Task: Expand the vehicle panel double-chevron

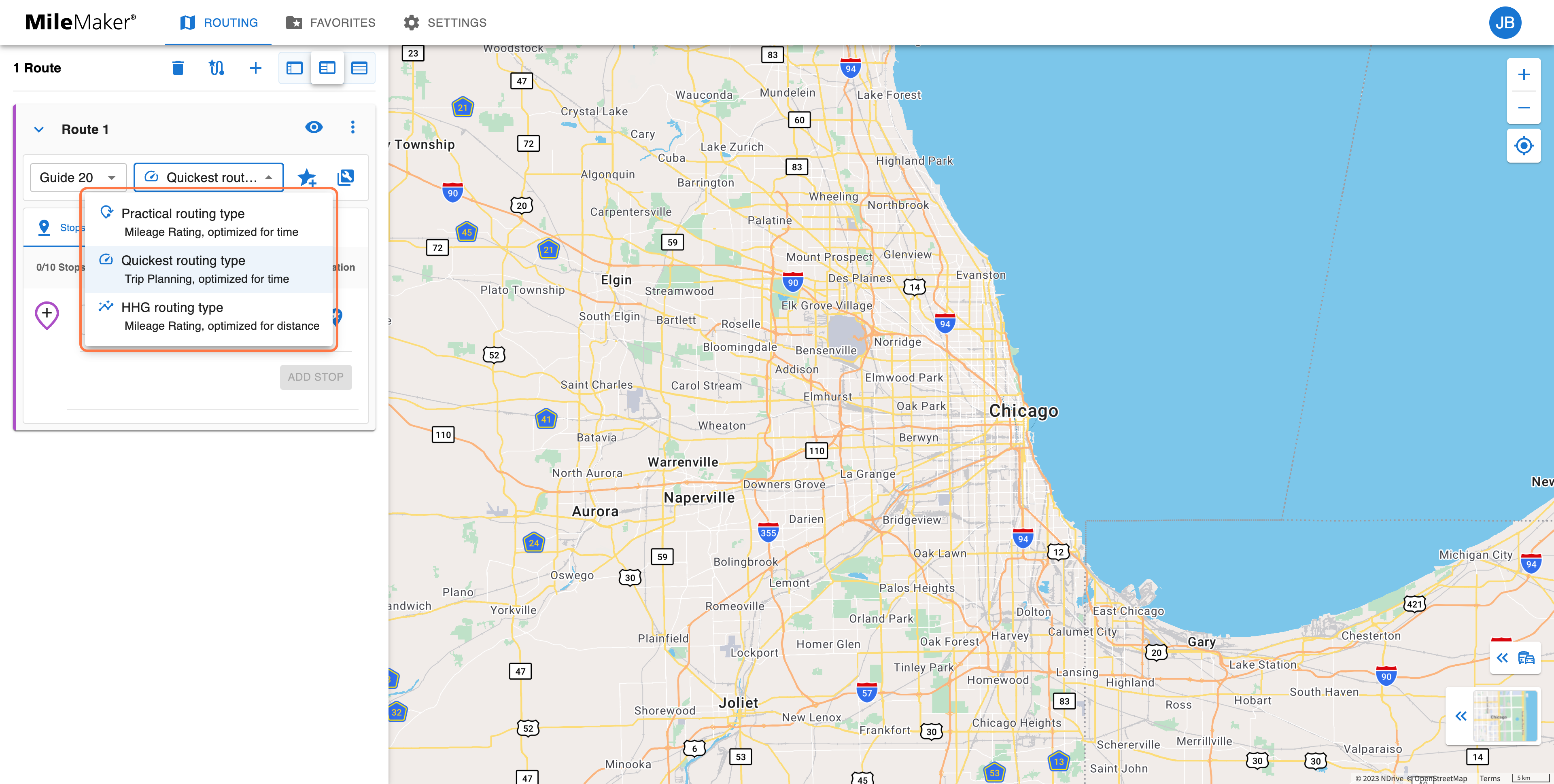Action: 1502,658
